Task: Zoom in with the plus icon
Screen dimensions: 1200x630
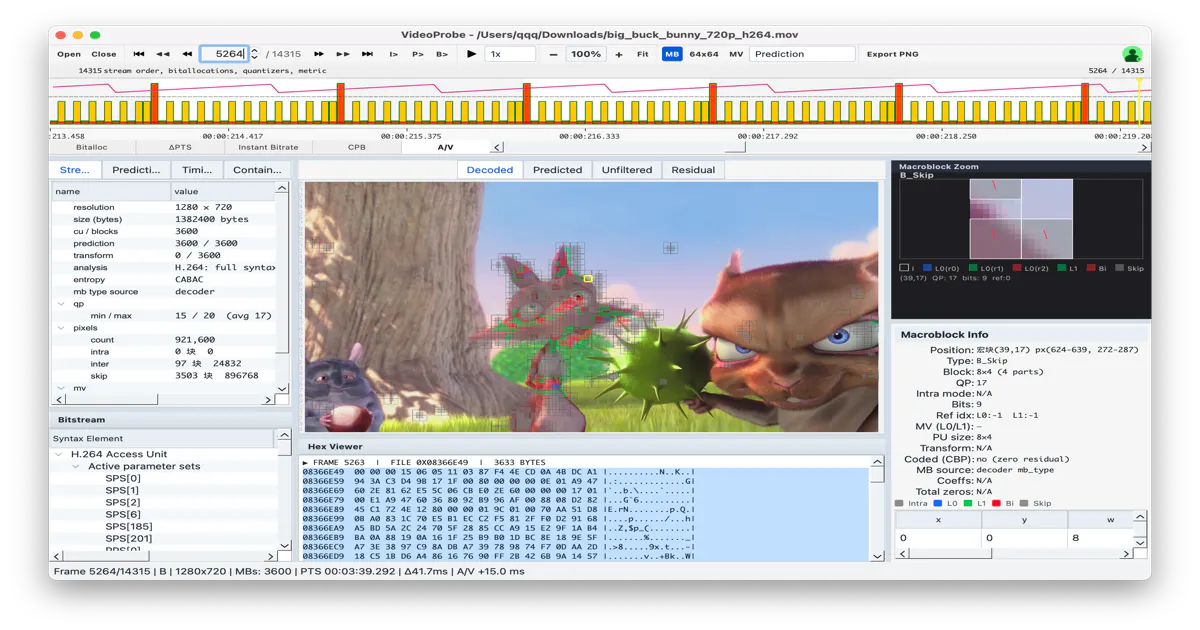Action: pos(619,54)
